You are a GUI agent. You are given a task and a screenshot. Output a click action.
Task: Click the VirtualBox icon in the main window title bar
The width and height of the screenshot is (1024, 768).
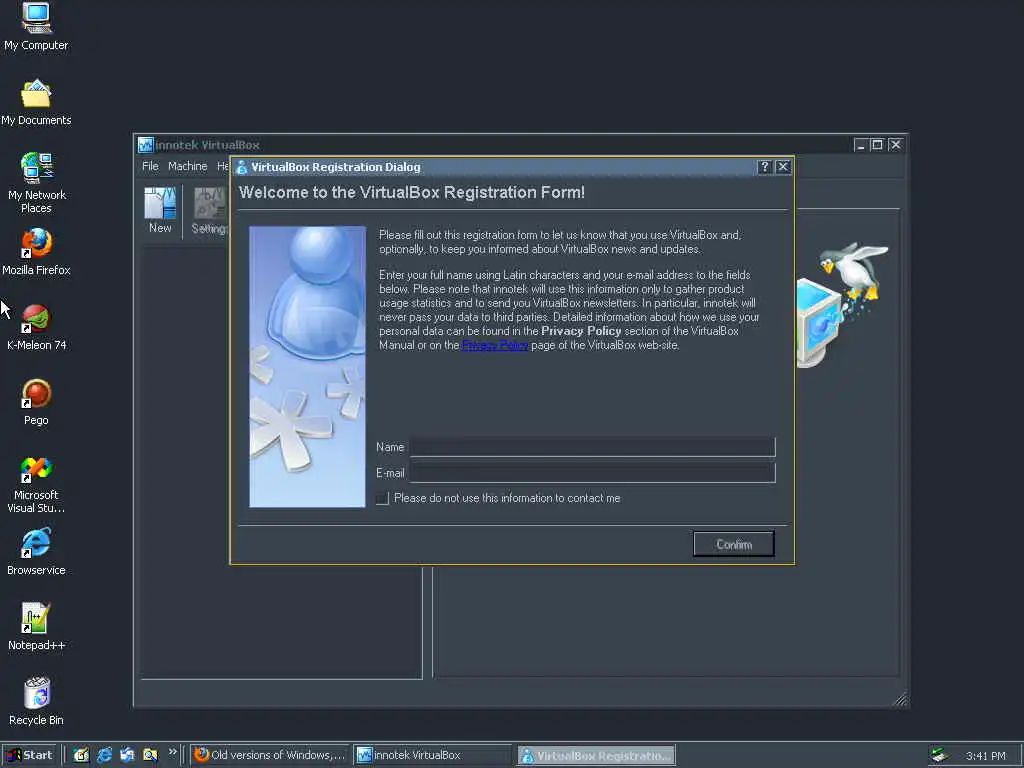(x=146, y=144)
